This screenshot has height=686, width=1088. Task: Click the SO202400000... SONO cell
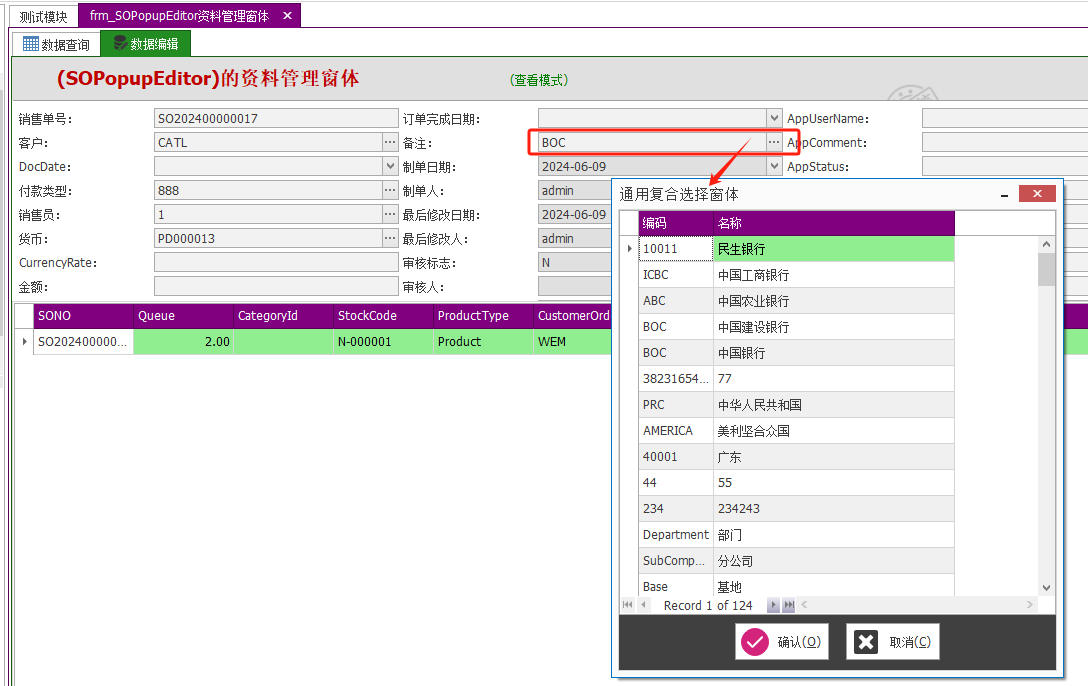(83, 341)
